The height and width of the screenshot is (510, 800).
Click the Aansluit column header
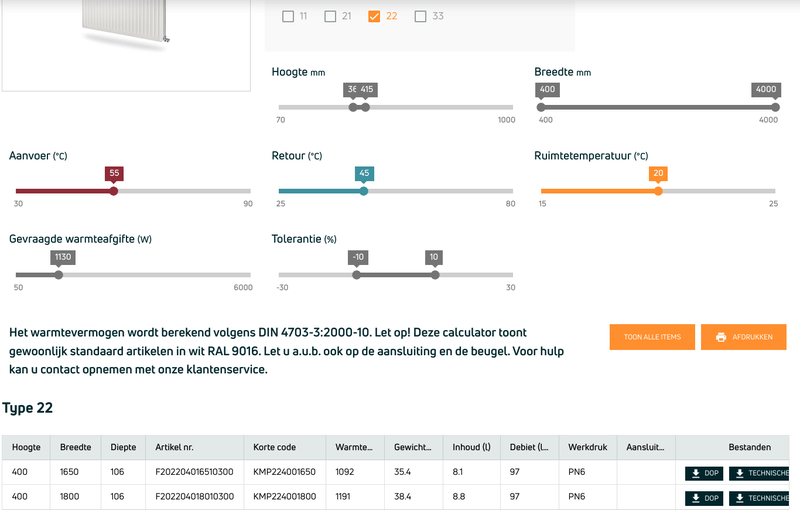(646, 447)
